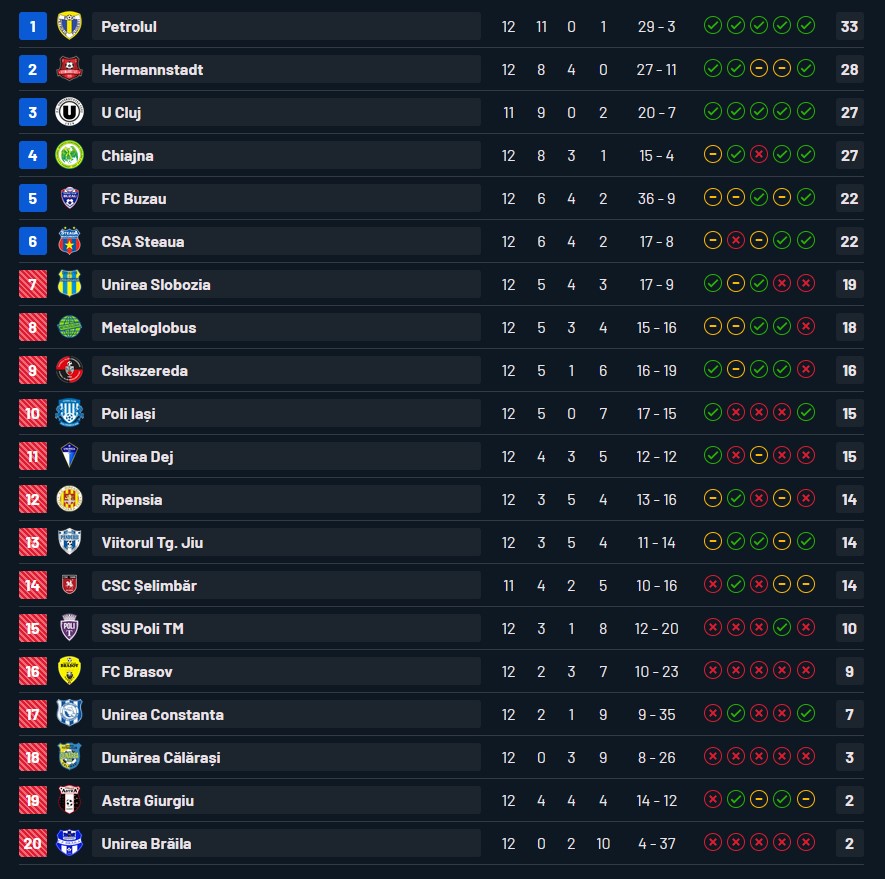Click the red striped position 20 badge
Viewport: 885px width, 879px height.
click(x=32, y=843)
